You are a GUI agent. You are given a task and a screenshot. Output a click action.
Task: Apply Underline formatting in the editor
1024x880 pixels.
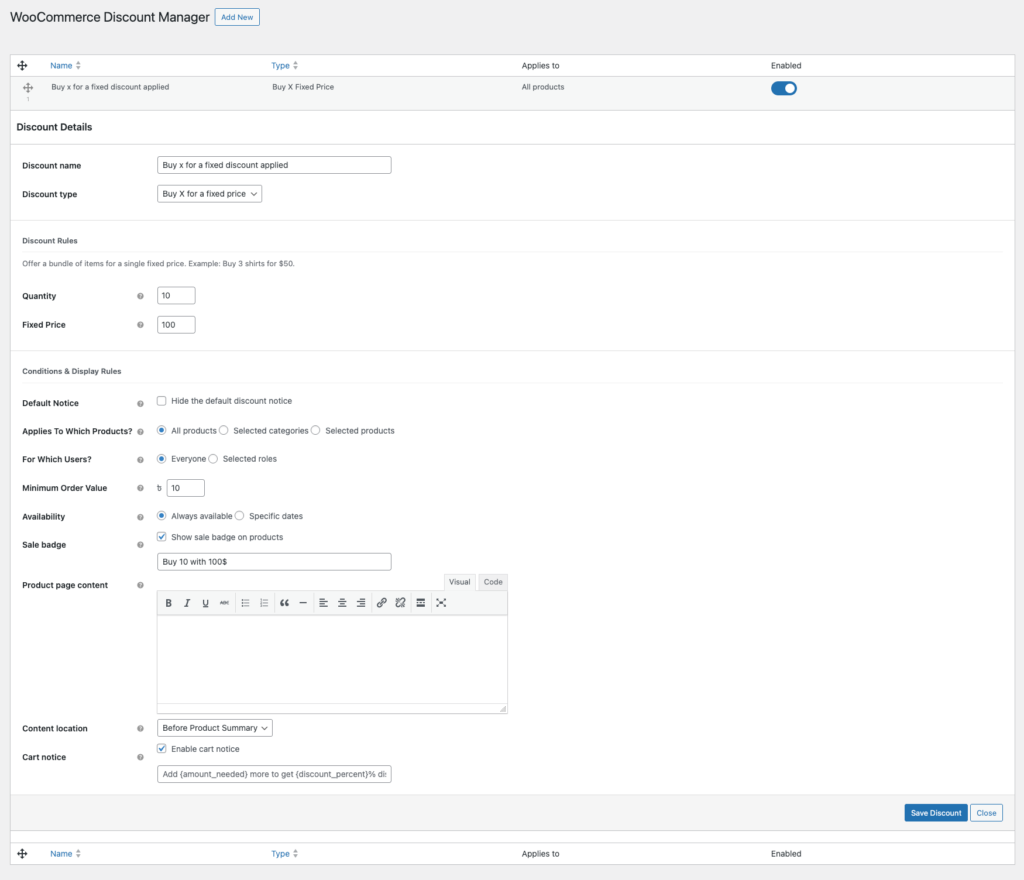pyautogui.click(x=205, y=603)
